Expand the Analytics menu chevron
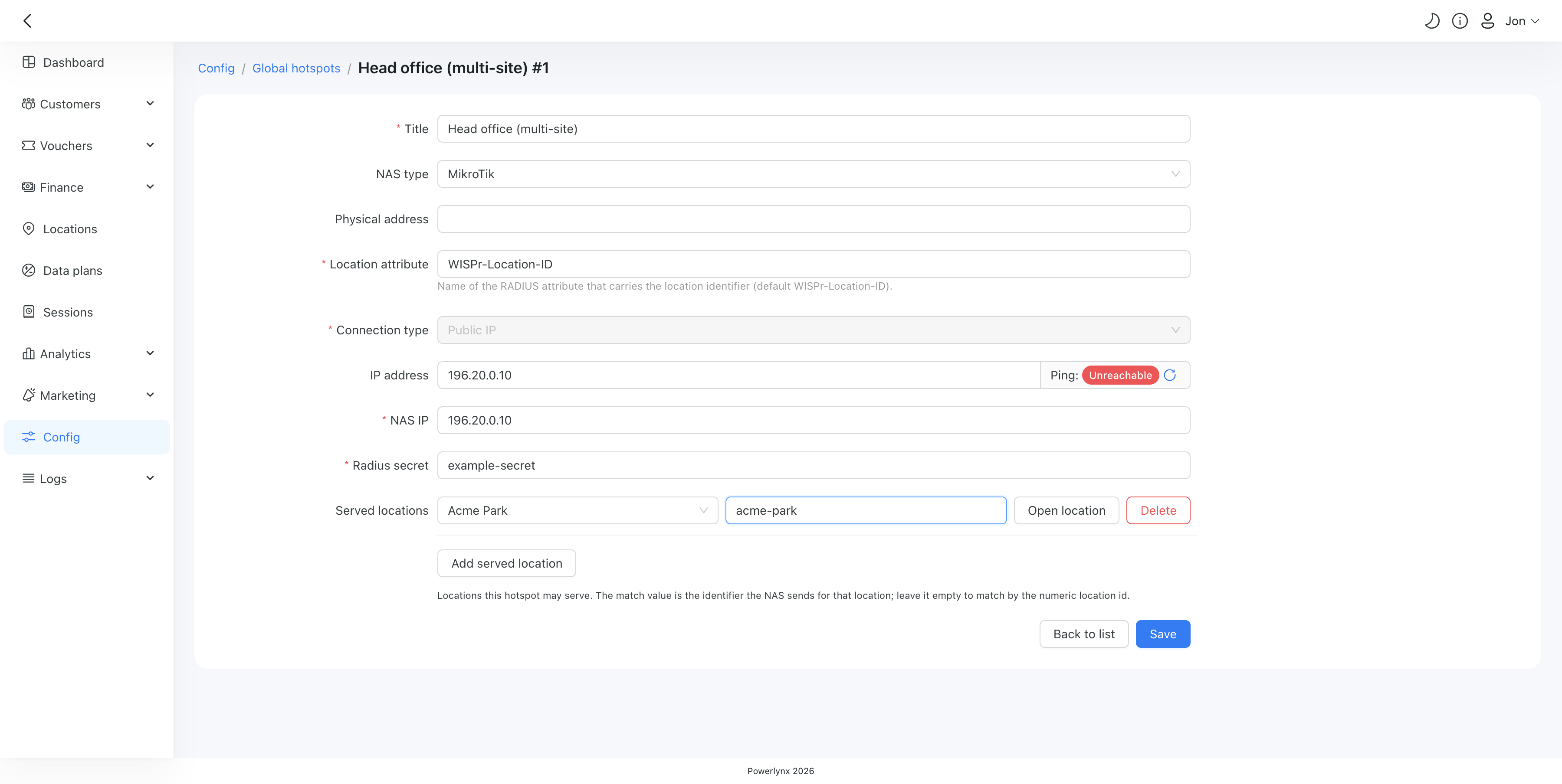 click(151, 353)
